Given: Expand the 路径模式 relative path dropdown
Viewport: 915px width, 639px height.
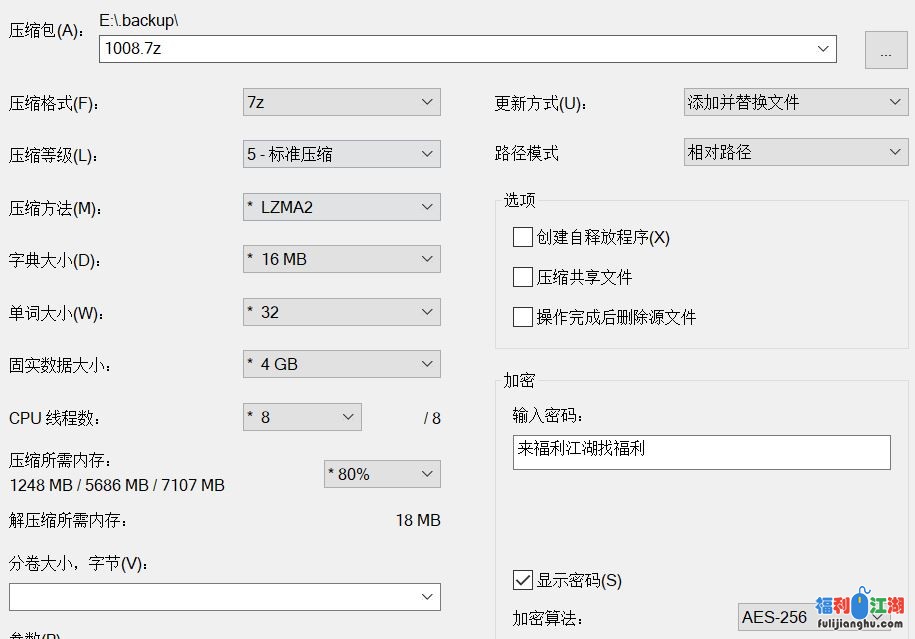Looking at the screenshot, I should (795, 153).
